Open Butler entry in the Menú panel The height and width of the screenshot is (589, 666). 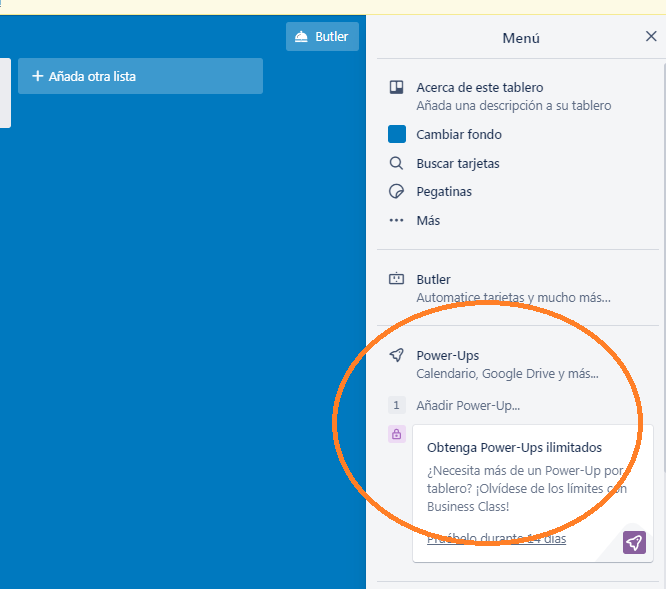(x=433, y=279)
